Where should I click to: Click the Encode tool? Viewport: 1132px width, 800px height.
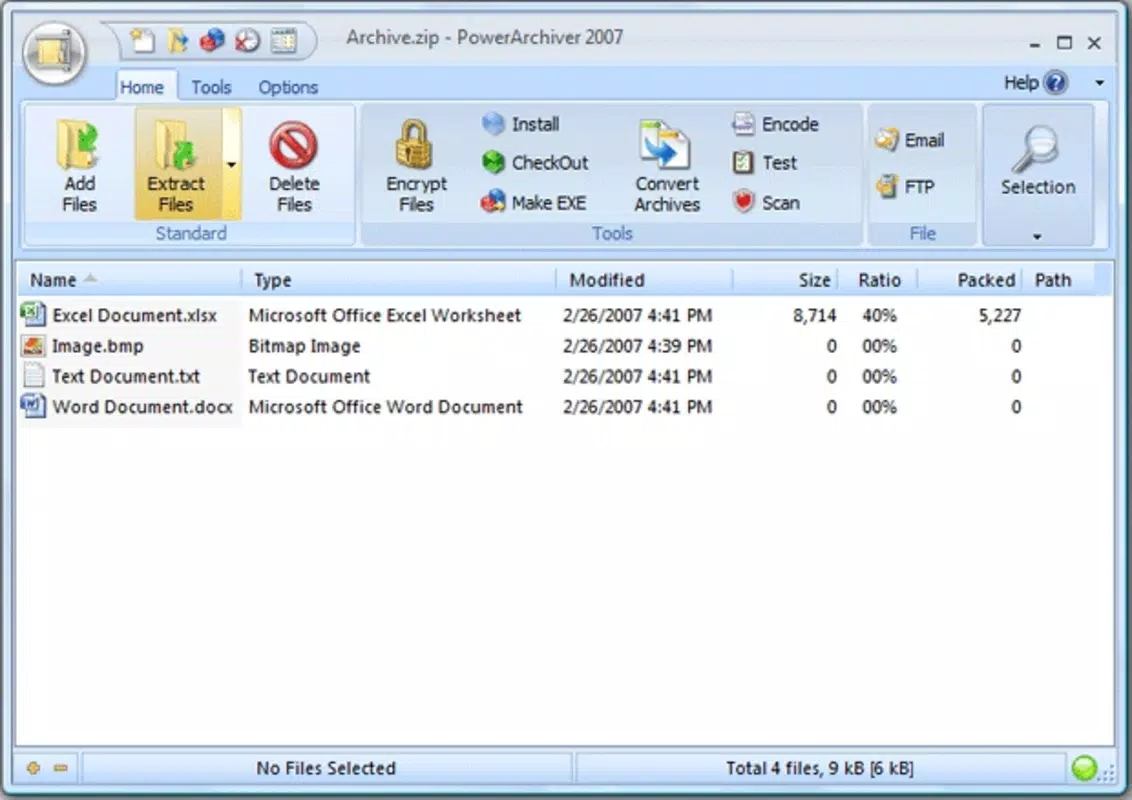(x=775, y=124)
